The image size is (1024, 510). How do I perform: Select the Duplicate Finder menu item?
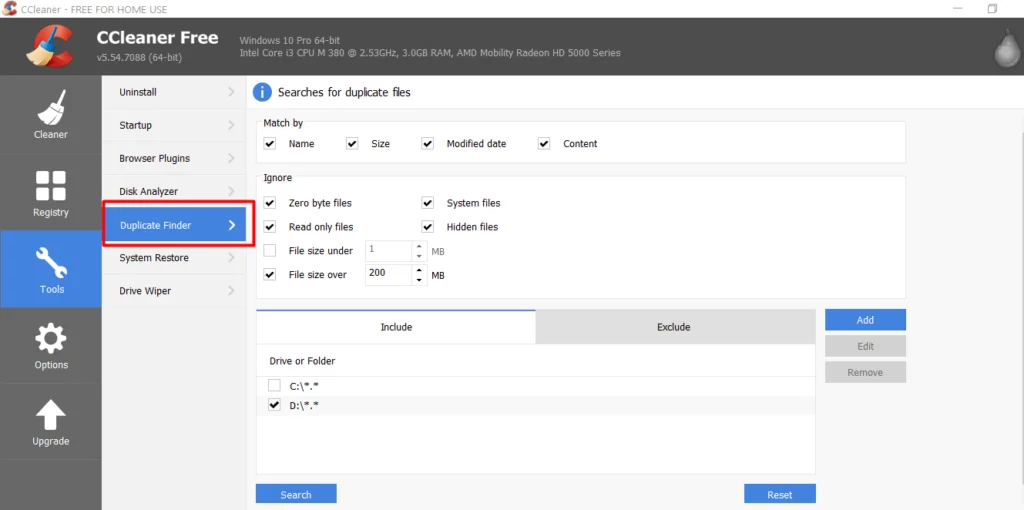(x=174, y=225)
